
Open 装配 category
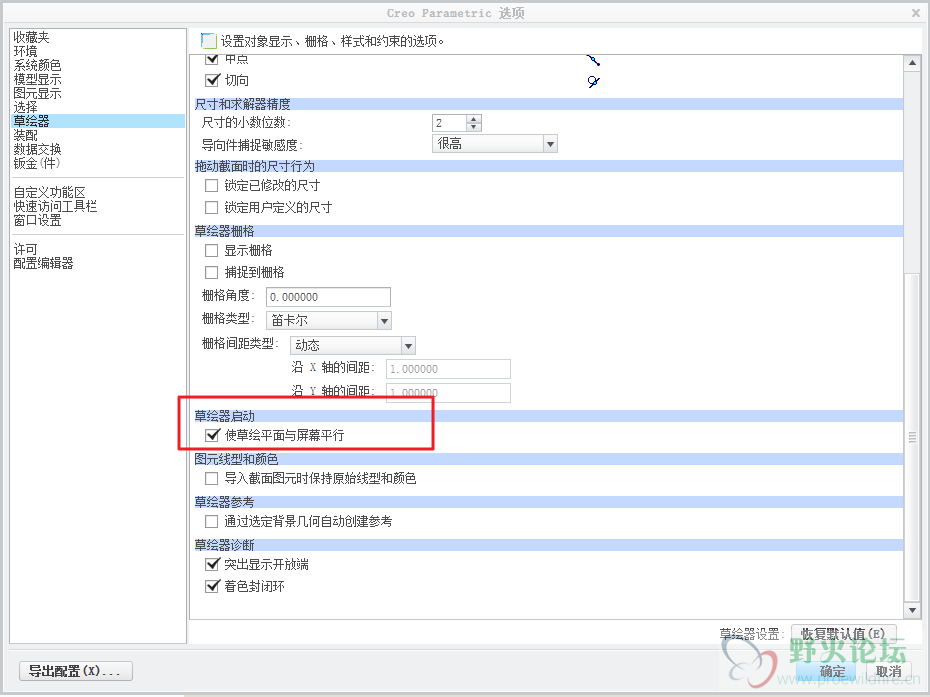click(26, 135)
